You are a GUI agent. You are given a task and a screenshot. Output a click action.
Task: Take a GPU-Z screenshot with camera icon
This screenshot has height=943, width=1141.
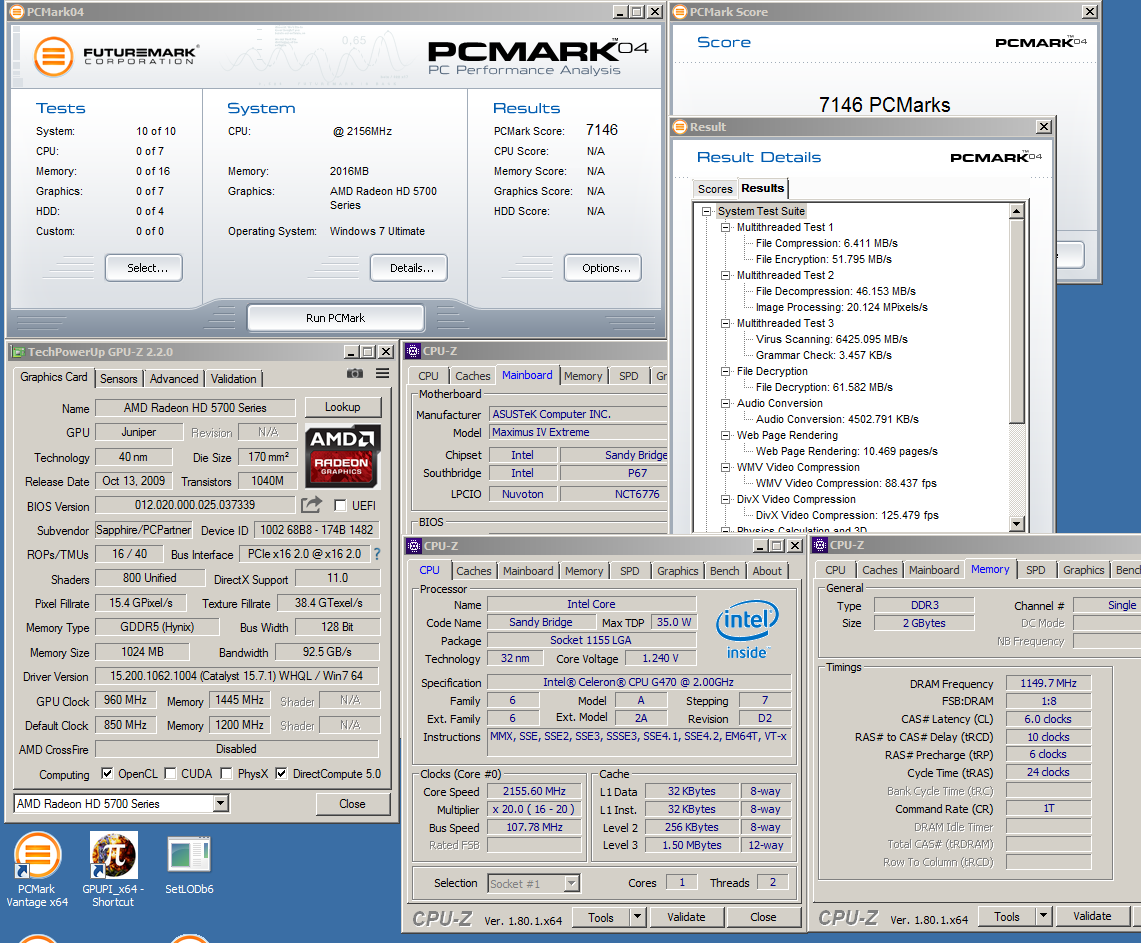[x=354, y=373]
